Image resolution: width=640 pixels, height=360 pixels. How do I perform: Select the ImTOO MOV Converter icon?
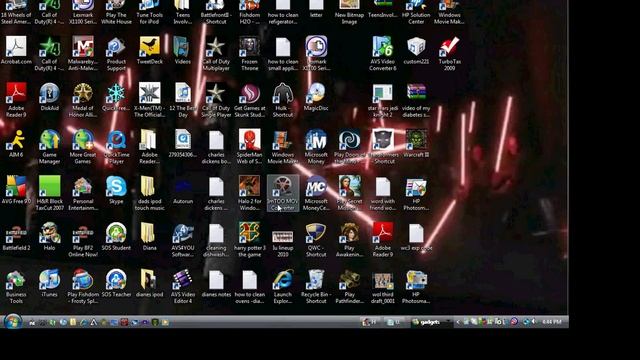pyautogui.click(x=283, y=193)
